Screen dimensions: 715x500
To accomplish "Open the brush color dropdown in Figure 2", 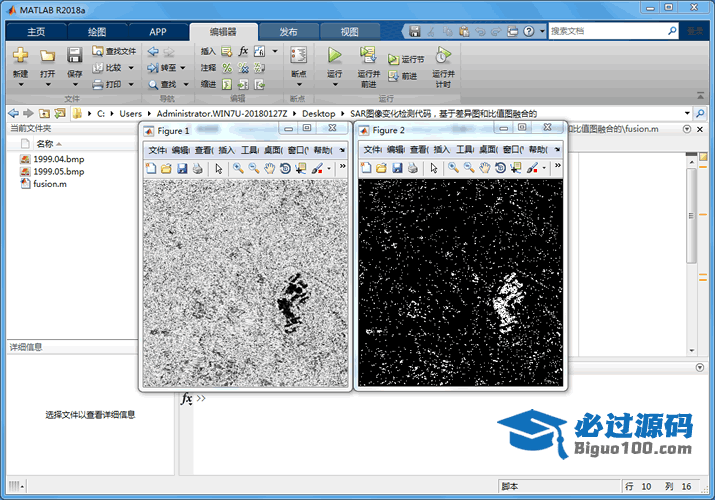I will point(544,169).
